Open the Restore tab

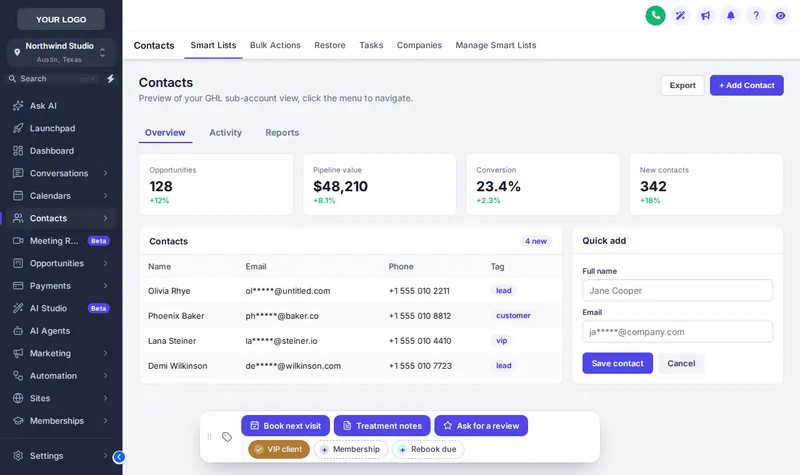pos(330,45)
